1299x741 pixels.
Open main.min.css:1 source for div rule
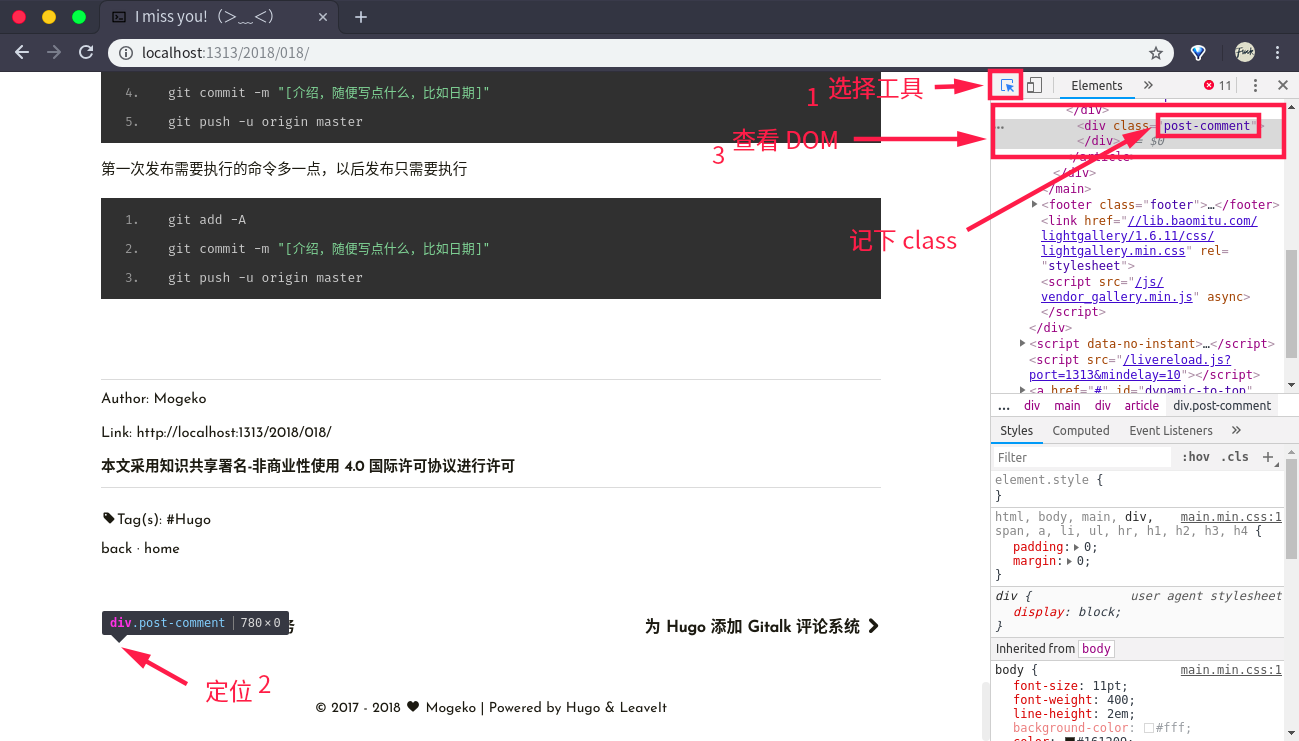click(x=1231, y=517)
